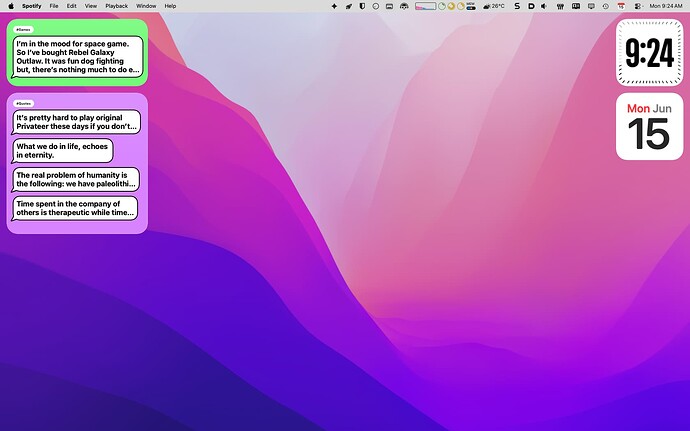Click the circular face icon in menu bar
This screenshot has width=690, height=431.
pos(376,6)
